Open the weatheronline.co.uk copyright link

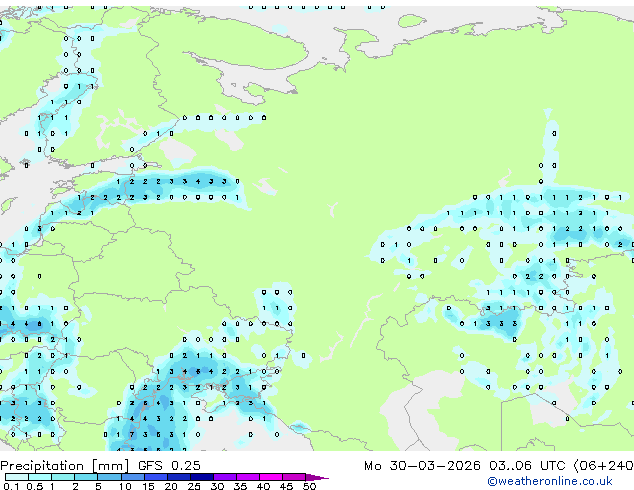(x=550, y=481)
